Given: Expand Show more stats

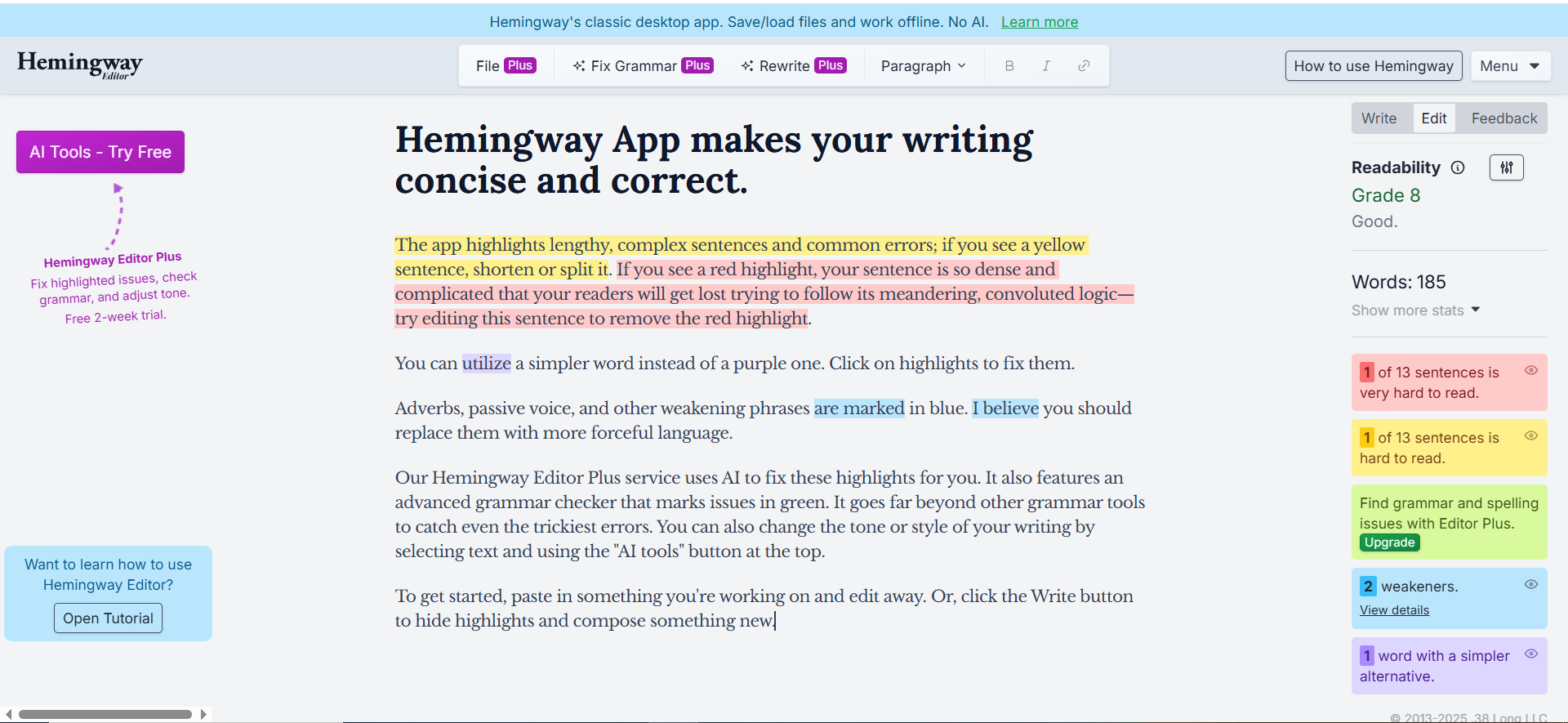Looking at the screenshot, I should coord(1415,310).
